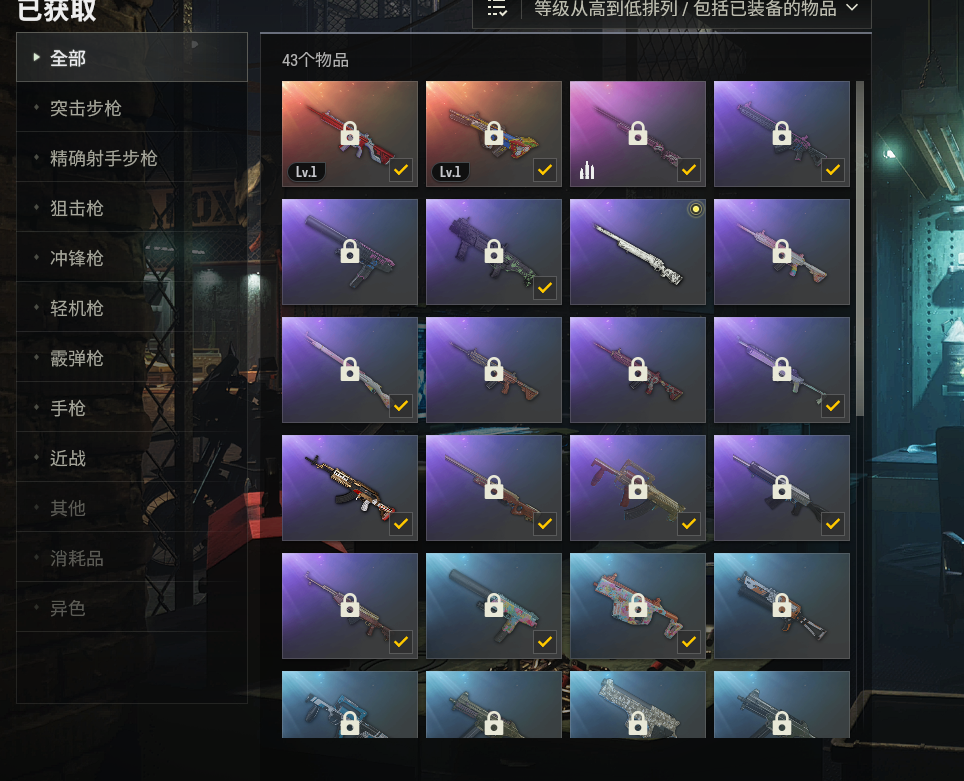This screenshot has width=964, height=781.
Task: Click lock icon on suppressed purple SMG skin
Action: pos(350,251)
